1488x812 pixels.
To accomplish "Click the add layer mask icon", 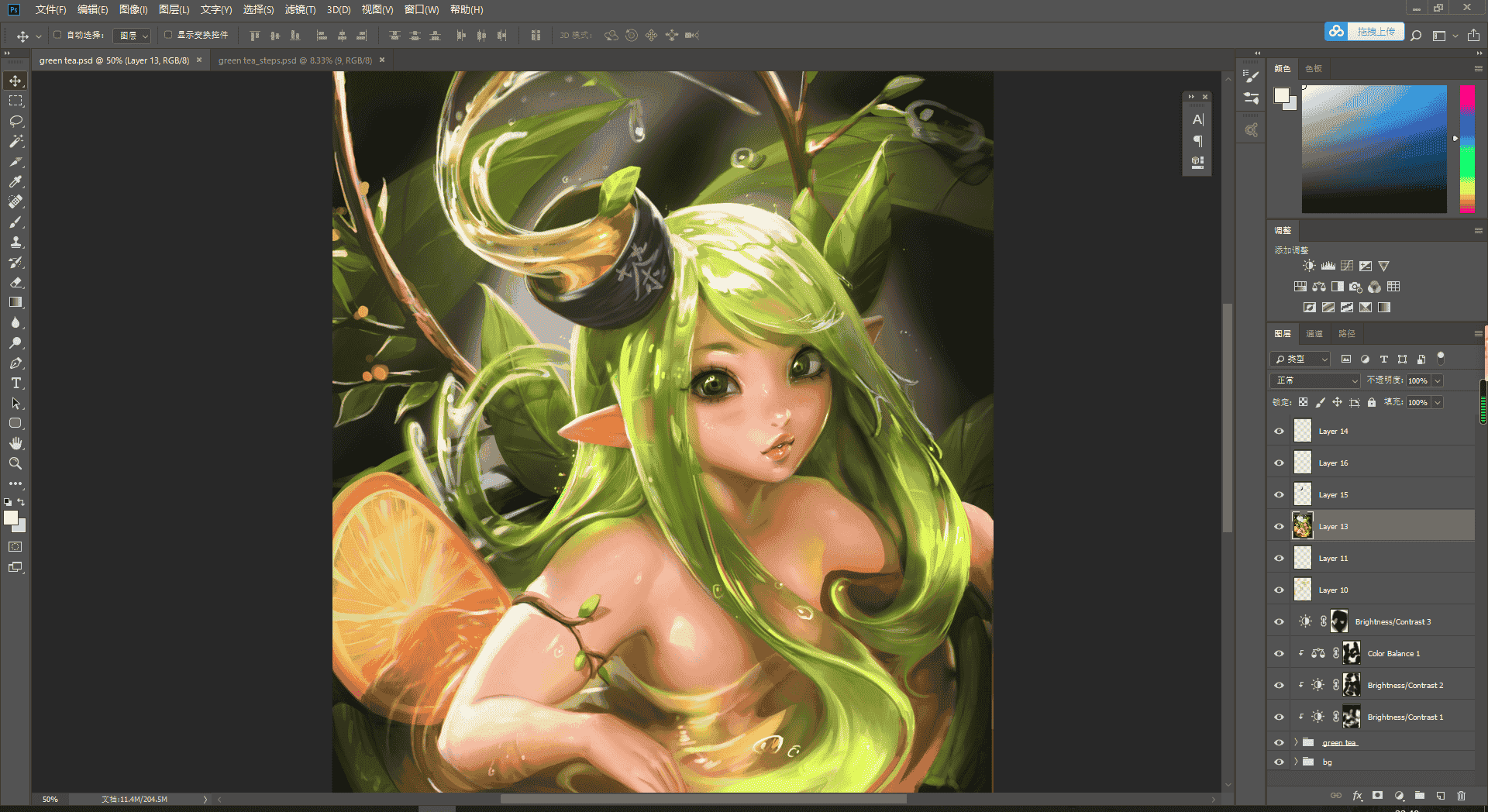I will pos(1377,795).
